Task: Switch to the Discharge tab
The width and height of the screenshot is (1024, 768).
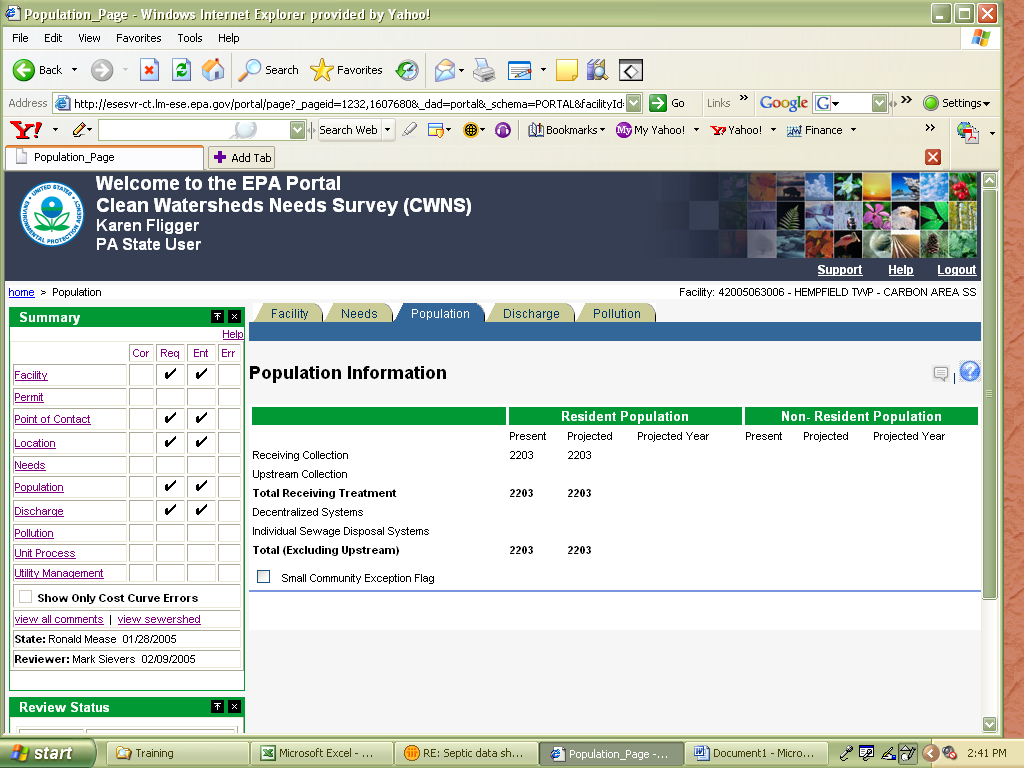Action: pyautogui.click(x=531, y=313)
